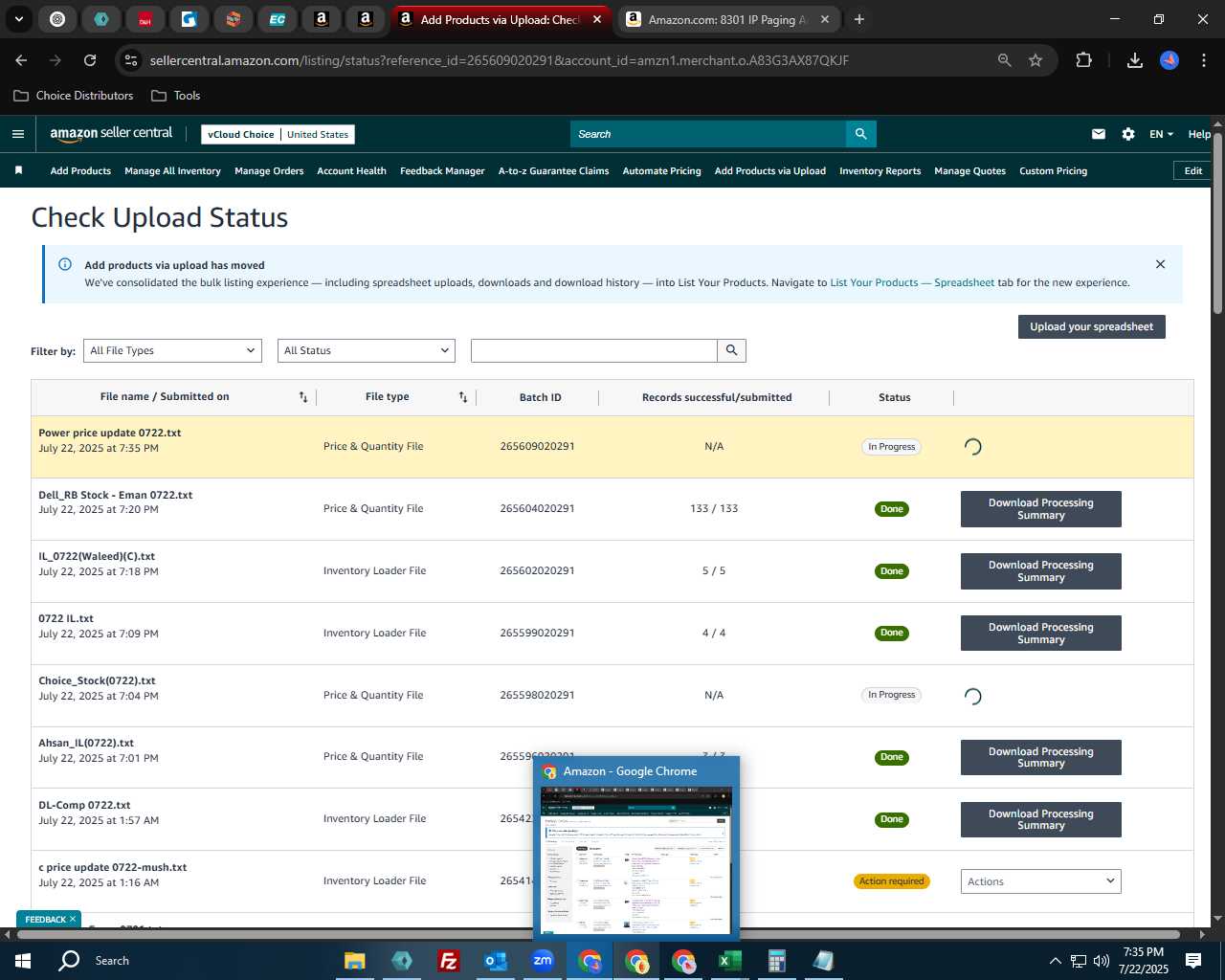Download Processing Summary for Ahsan_IL(0722).txt

[x=1040, y=757]
